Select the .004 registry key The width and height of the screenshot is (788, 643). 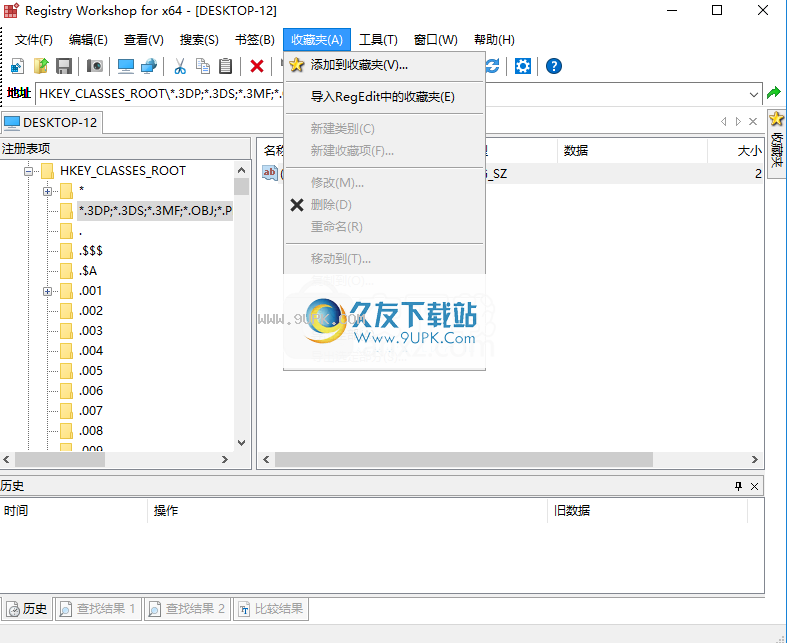[90, 351]
